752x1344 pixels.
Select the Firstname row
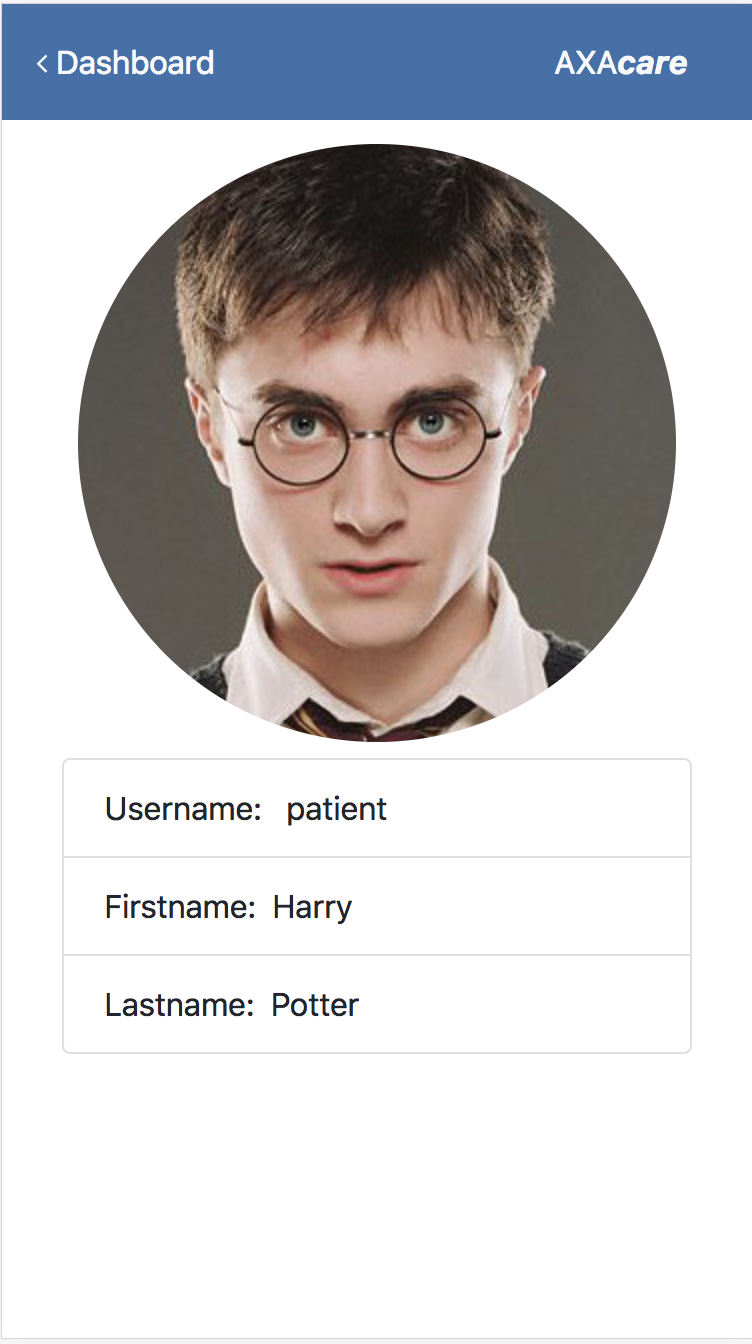pyautogui.click(x=377, y=906)
